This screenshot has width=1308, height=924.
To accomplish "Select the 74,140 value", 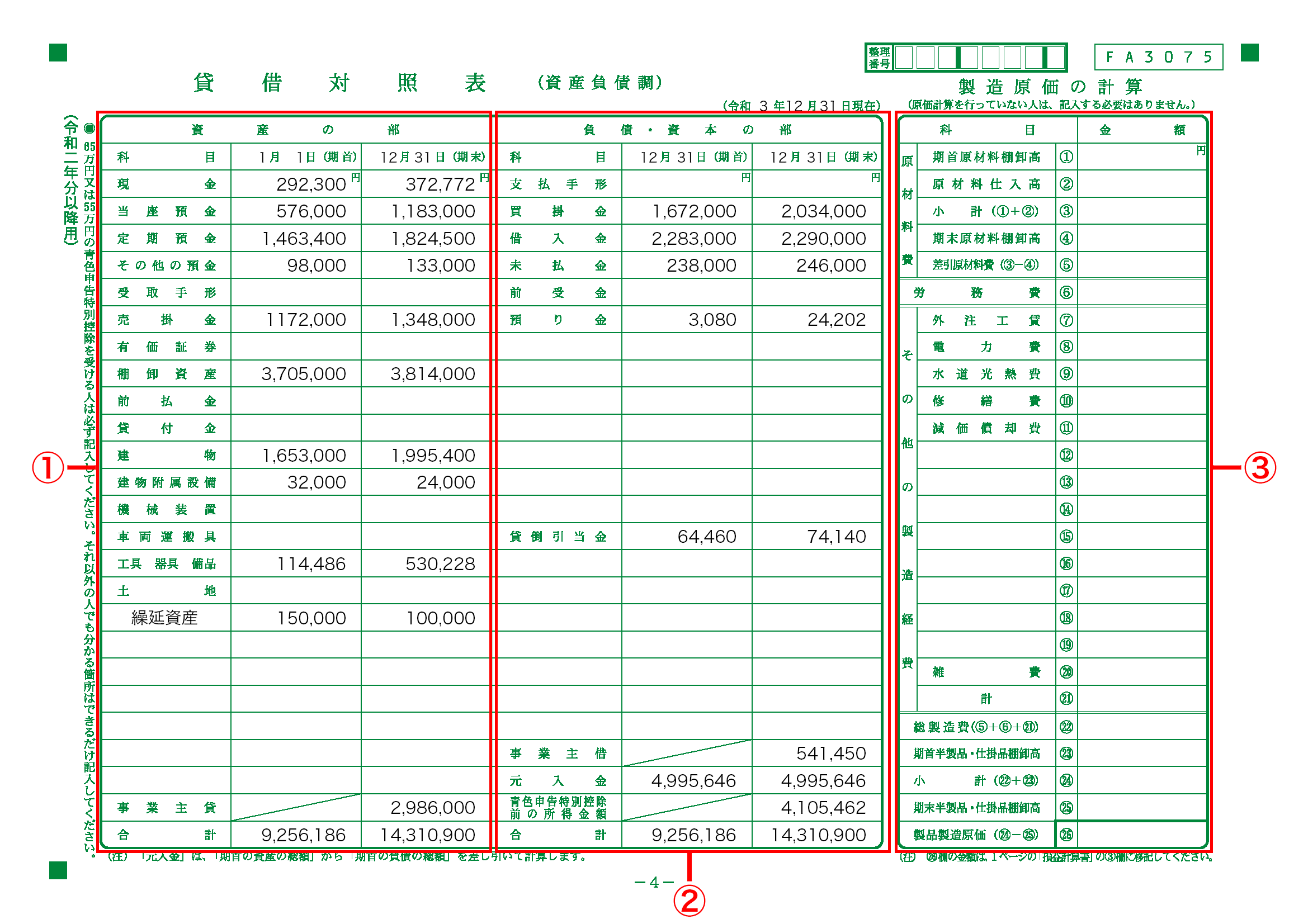I will (837, 537).
